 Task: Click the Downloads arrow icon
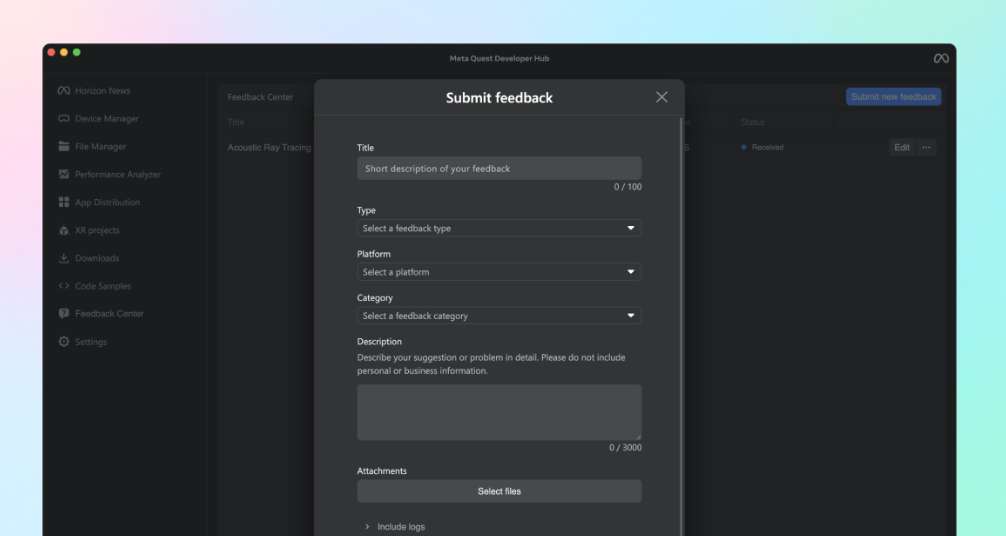[64, 258]
